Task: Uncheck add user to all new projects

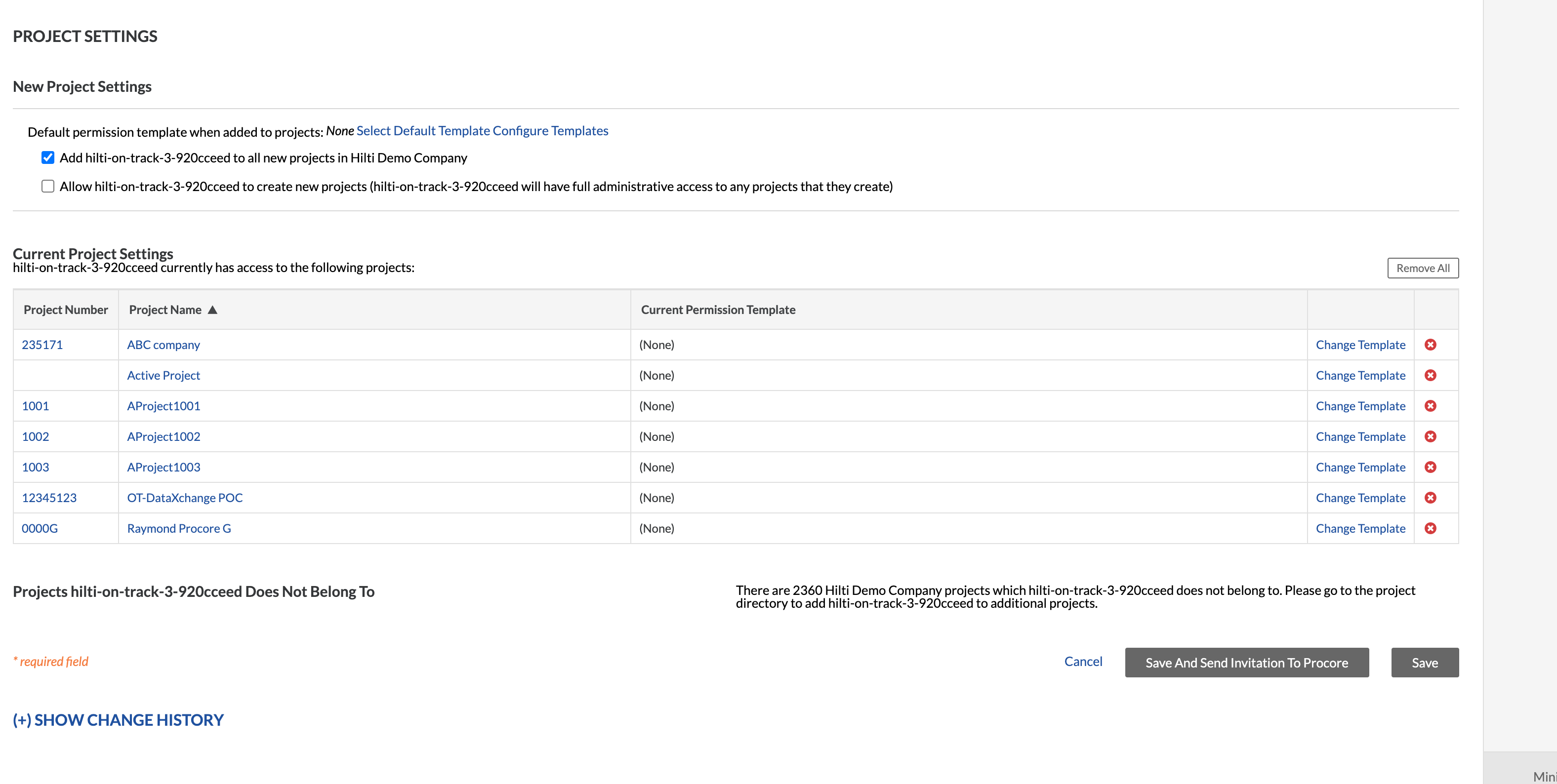Action: pos(48,157)
